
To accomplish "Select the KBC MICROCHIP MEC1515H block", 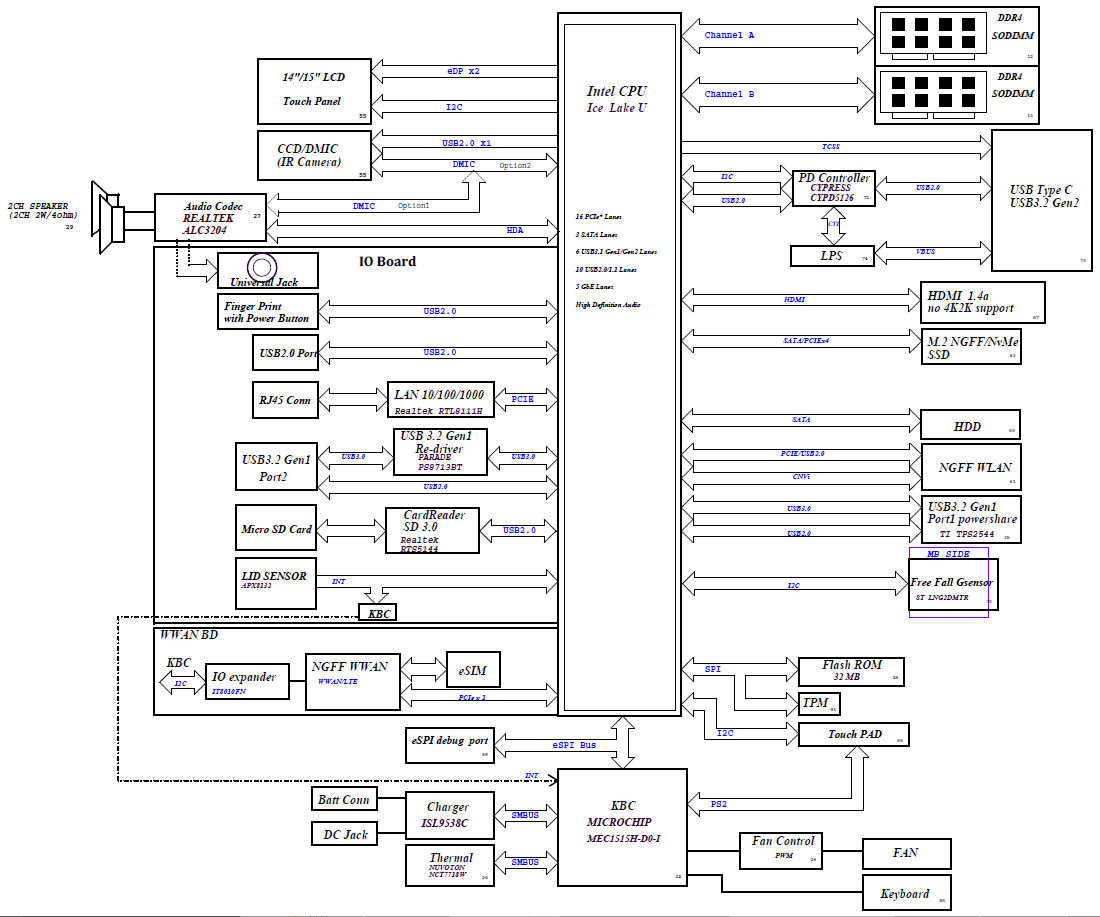I will (622, 828).
